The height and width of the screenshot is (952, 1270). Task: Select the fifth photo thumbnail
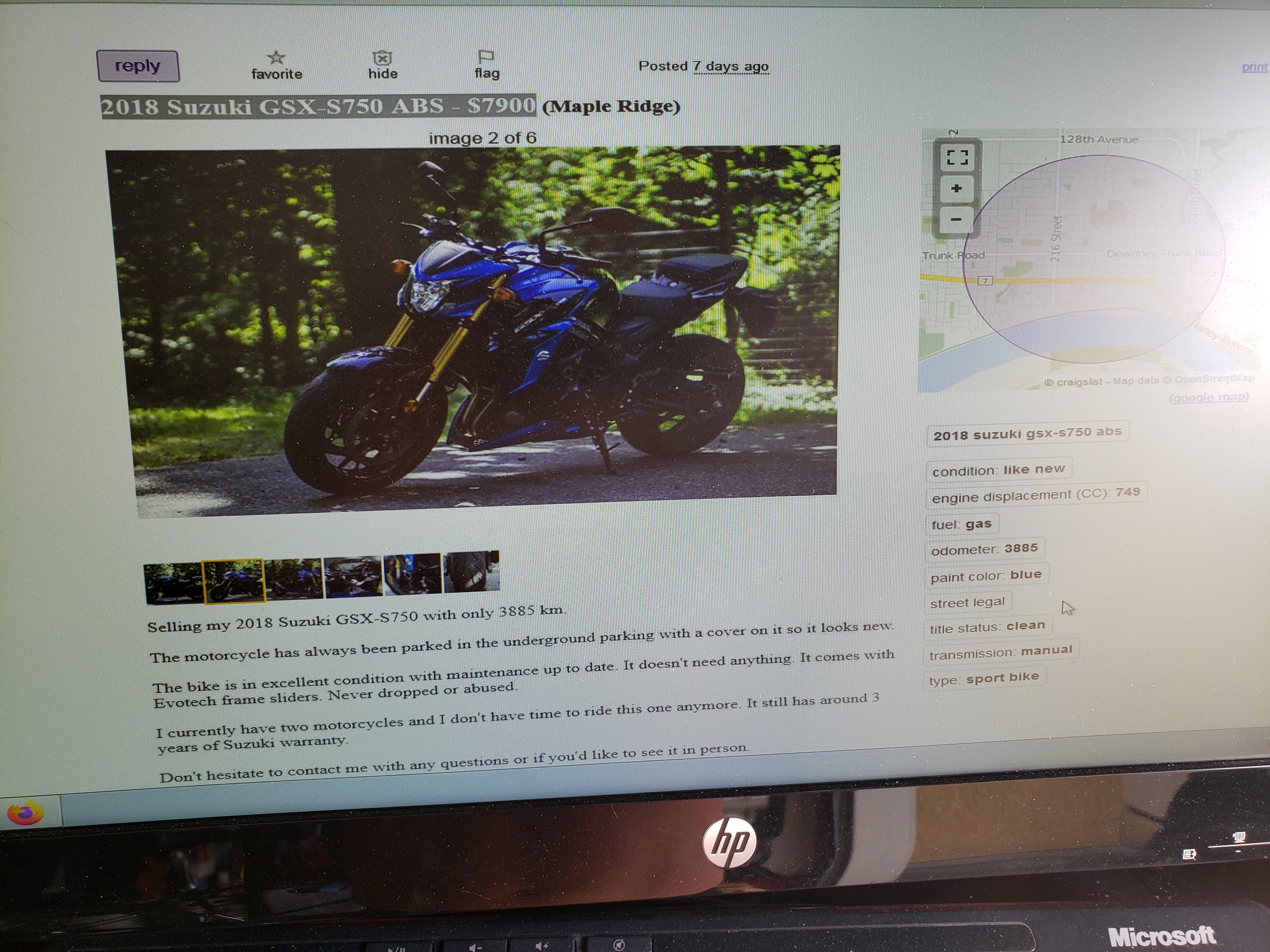413,573
